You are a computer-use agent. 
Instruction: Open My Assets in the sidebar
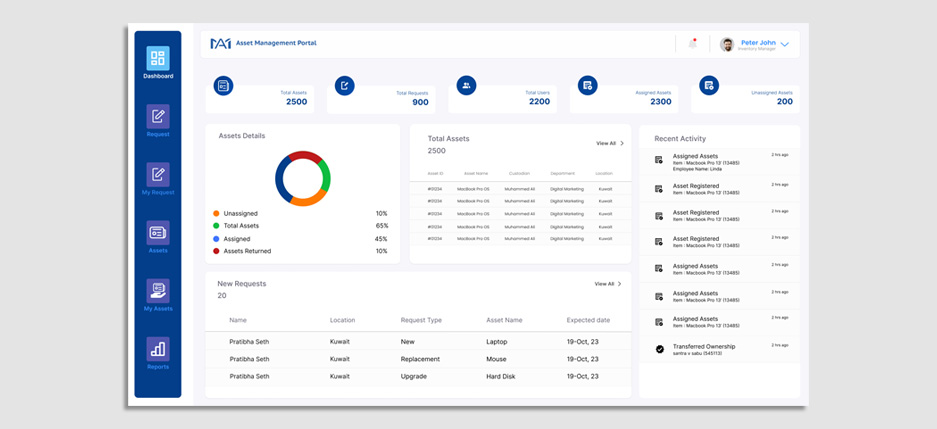coord(158,291)
